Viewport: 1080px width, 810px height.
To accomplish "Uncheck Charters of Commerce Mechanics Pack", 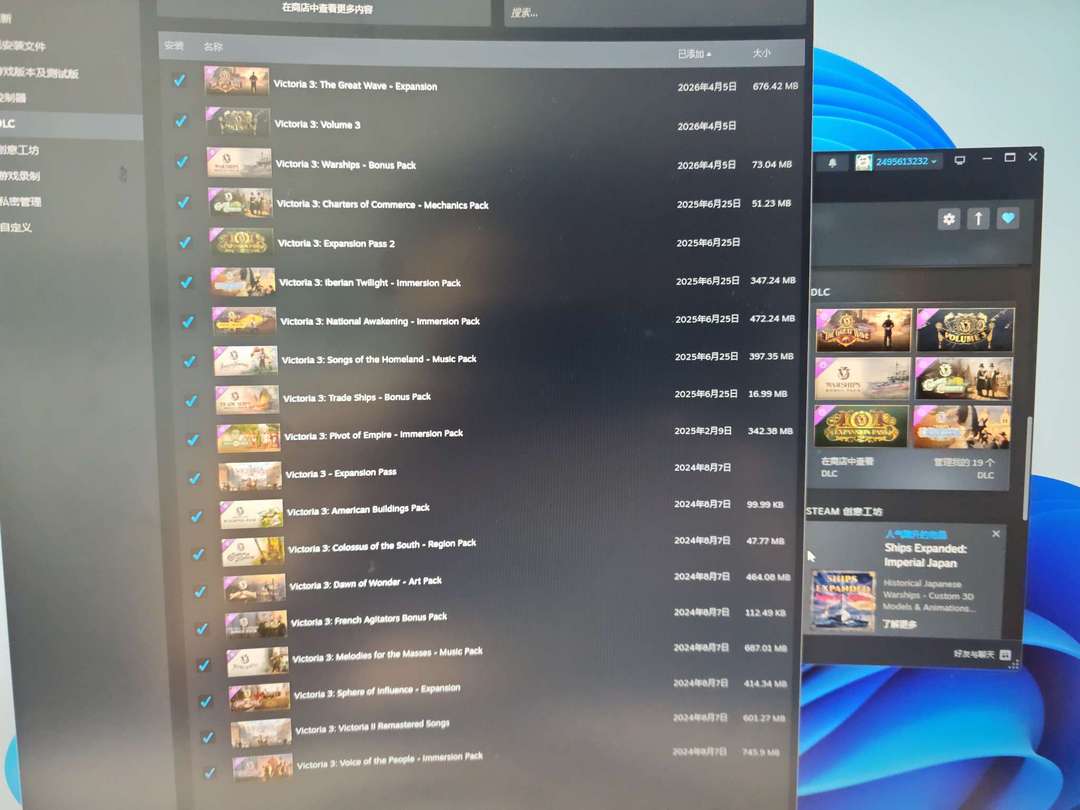I will (x=183, y=202).
